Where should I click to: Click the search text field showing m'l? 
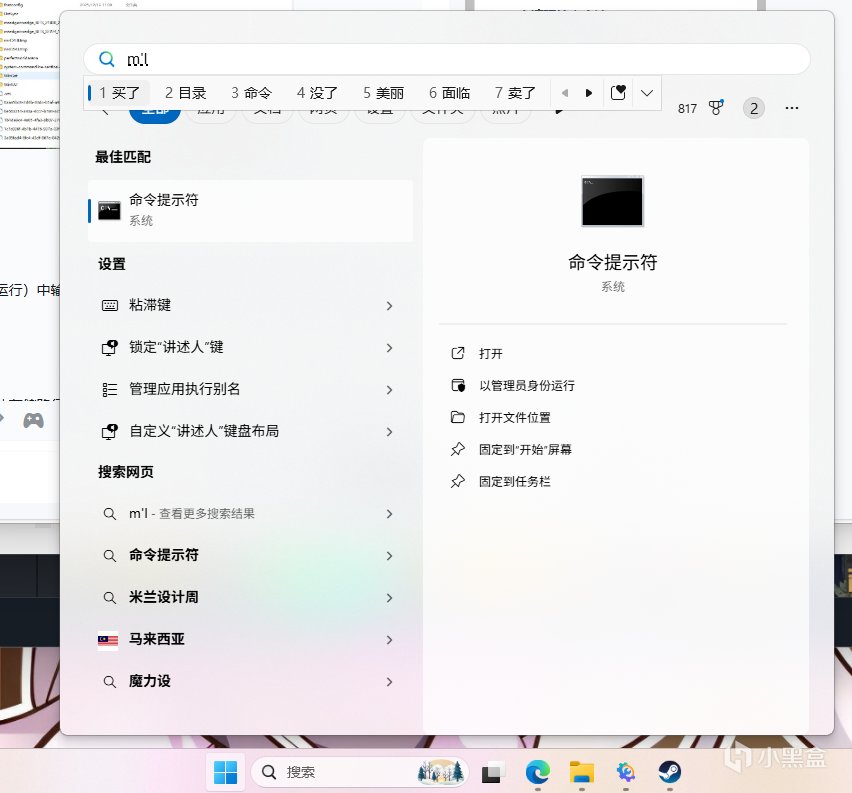click(447, 59)
